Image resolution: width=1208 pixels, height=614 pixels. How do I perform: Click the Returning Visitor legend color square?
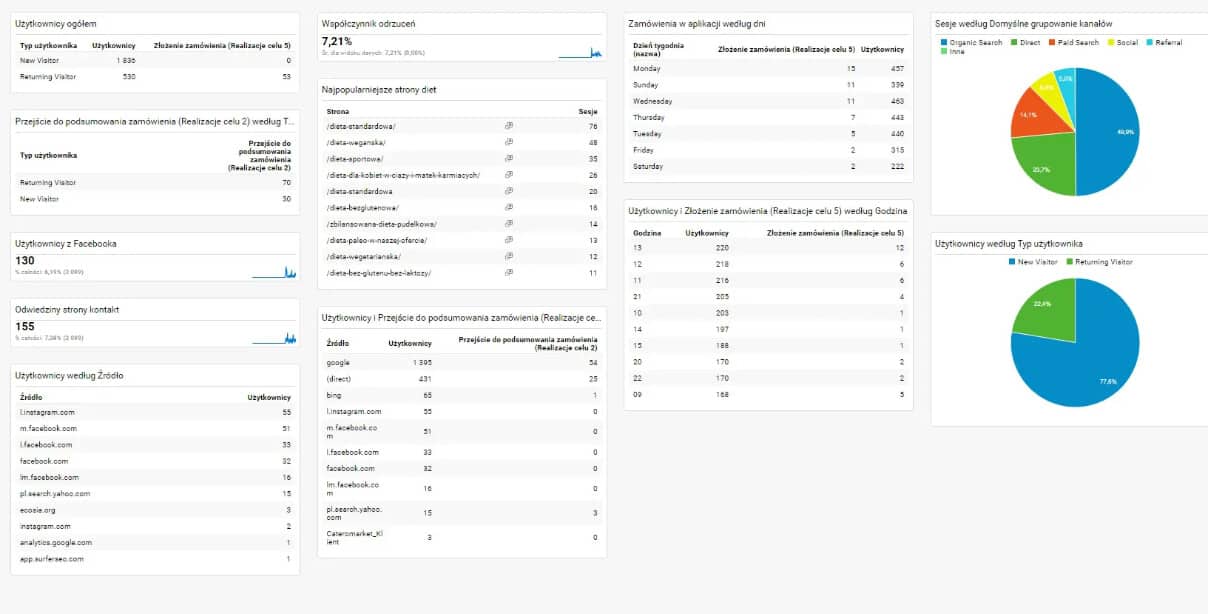point(1068,262)
